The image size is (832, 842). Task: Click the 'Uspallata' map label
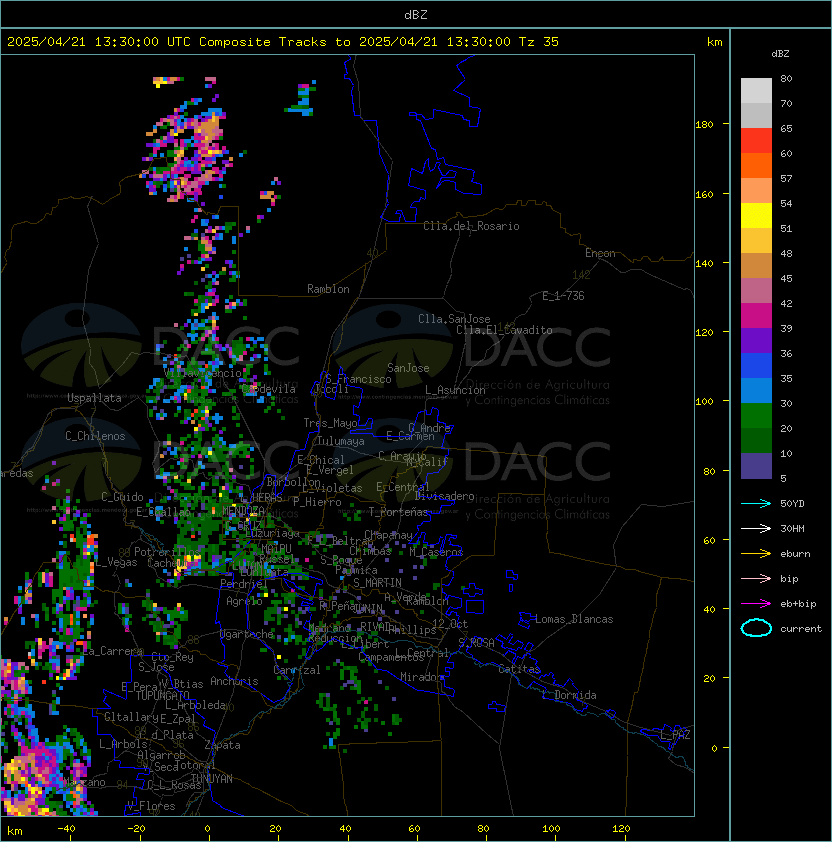tap(94, 398)
